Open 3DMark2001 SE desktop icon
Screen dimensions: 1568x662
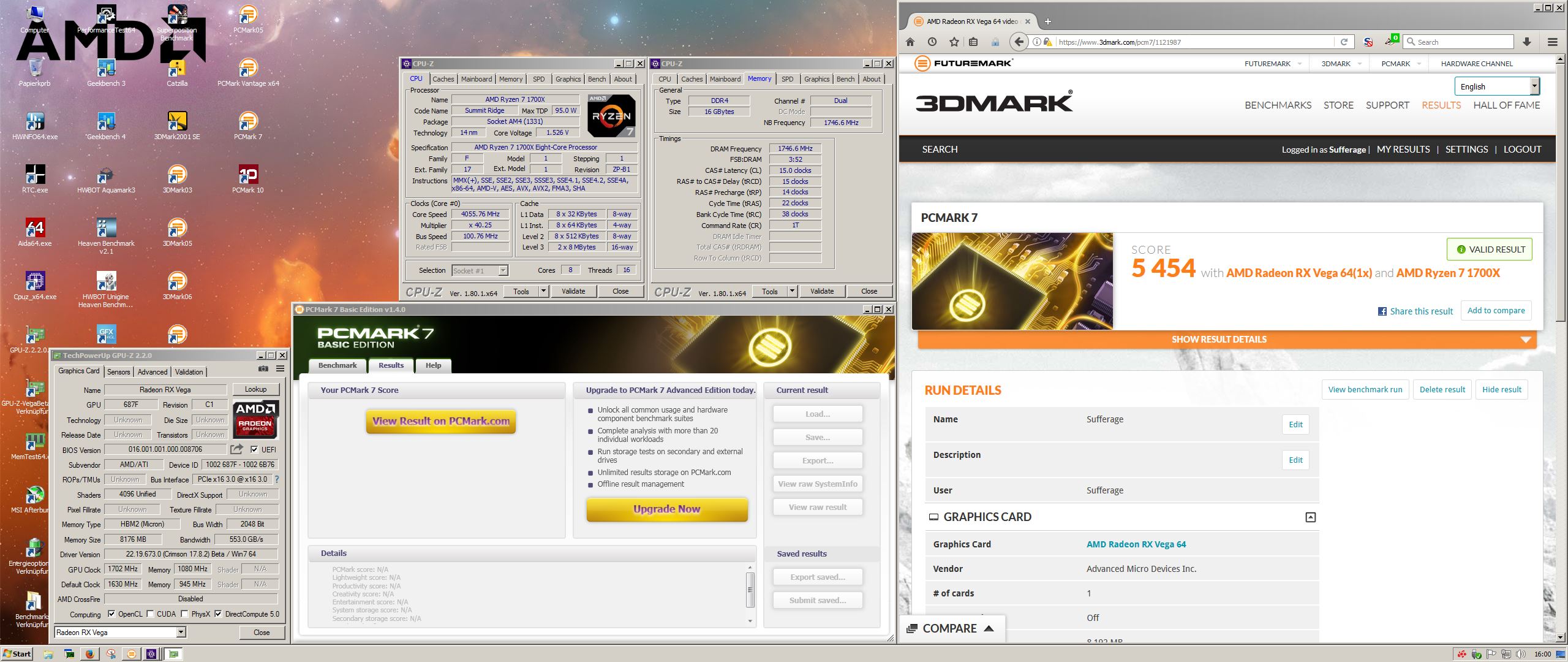177,125
